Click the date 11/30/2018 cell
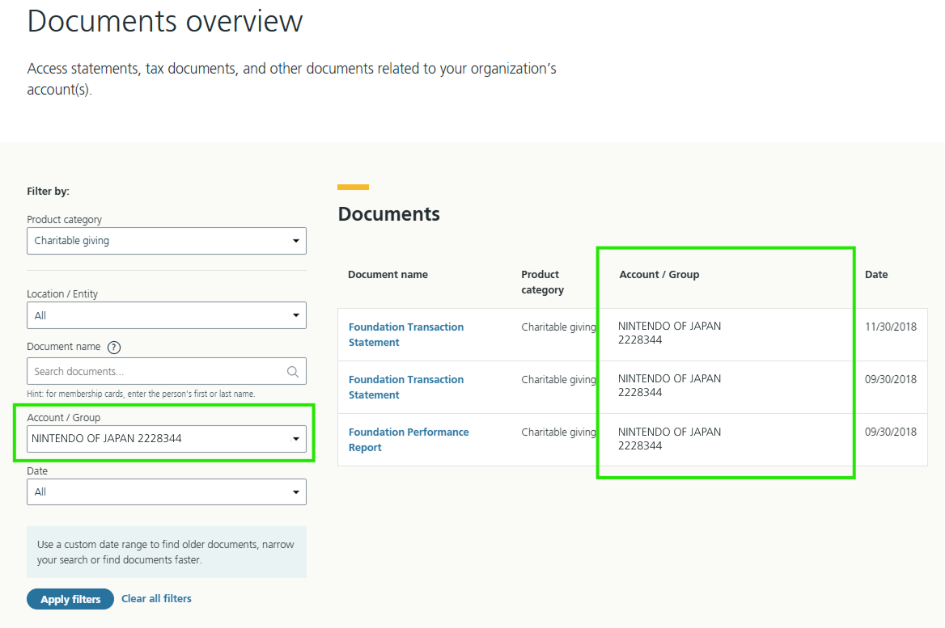The width and height of the screenshot is (945, 628). (891, 327)
